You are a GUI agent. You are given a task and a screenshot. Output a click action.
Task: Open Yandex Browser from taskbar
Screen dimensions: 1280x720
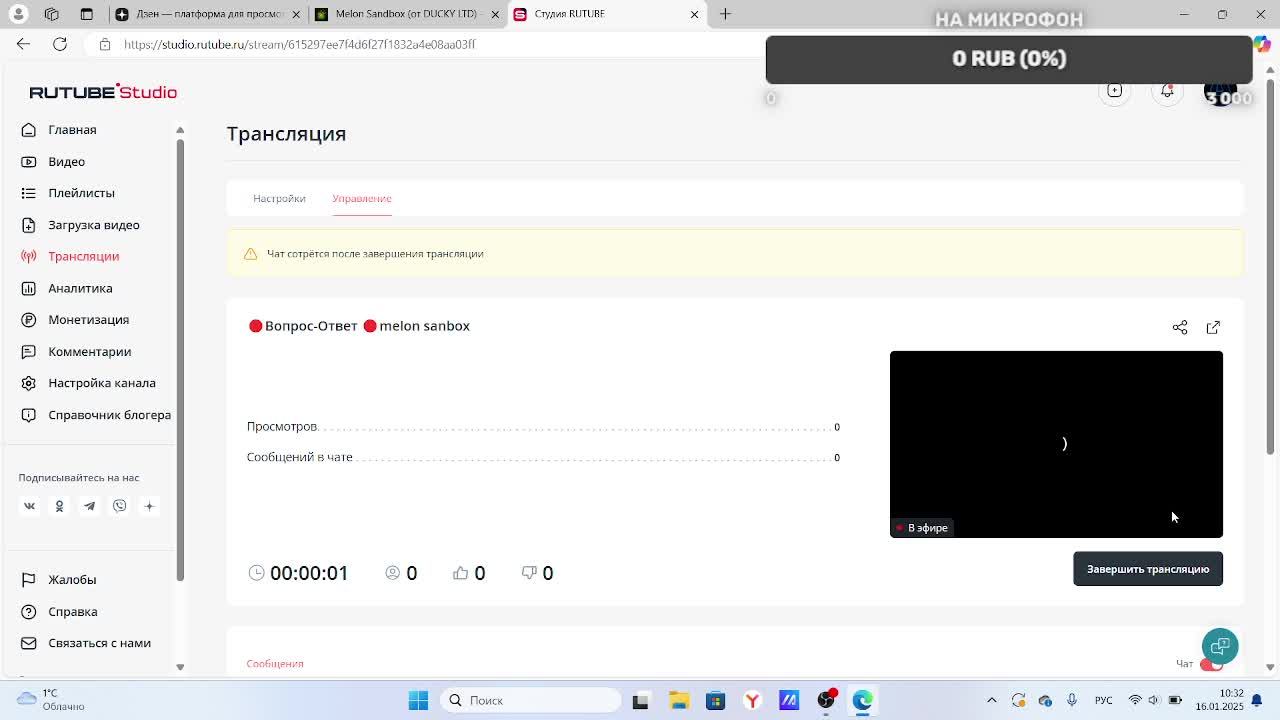752,700
